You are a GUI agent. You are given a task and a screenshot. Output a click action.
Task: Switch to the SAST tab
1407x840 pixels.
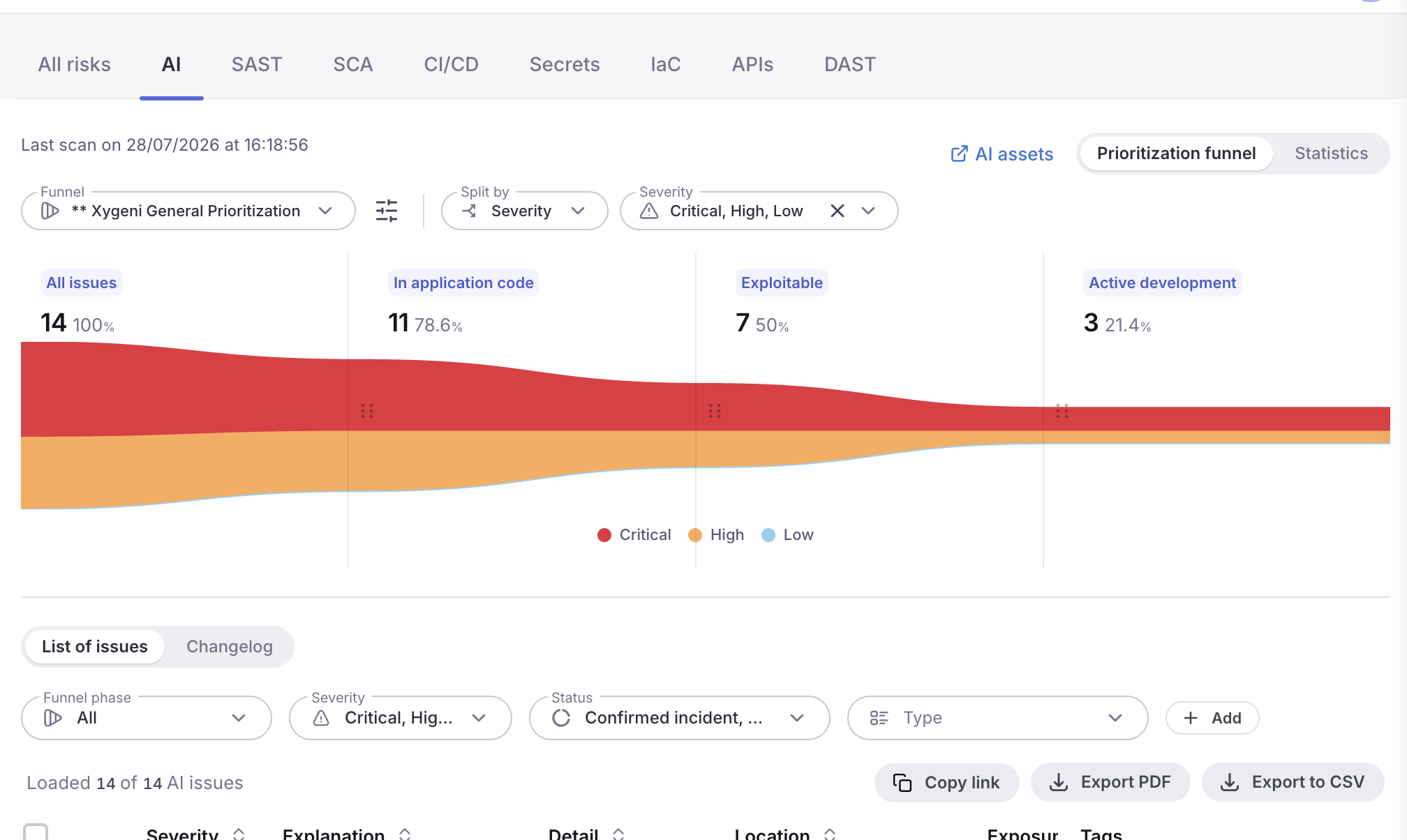257,64
